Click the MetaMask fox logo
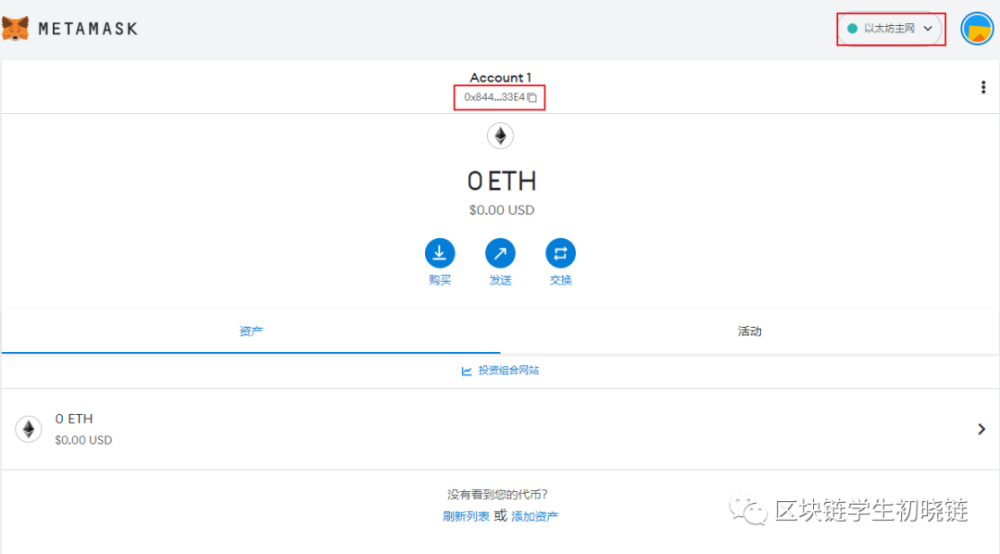This screenshot has height=554, width=1000. click(x=15, y=28)
